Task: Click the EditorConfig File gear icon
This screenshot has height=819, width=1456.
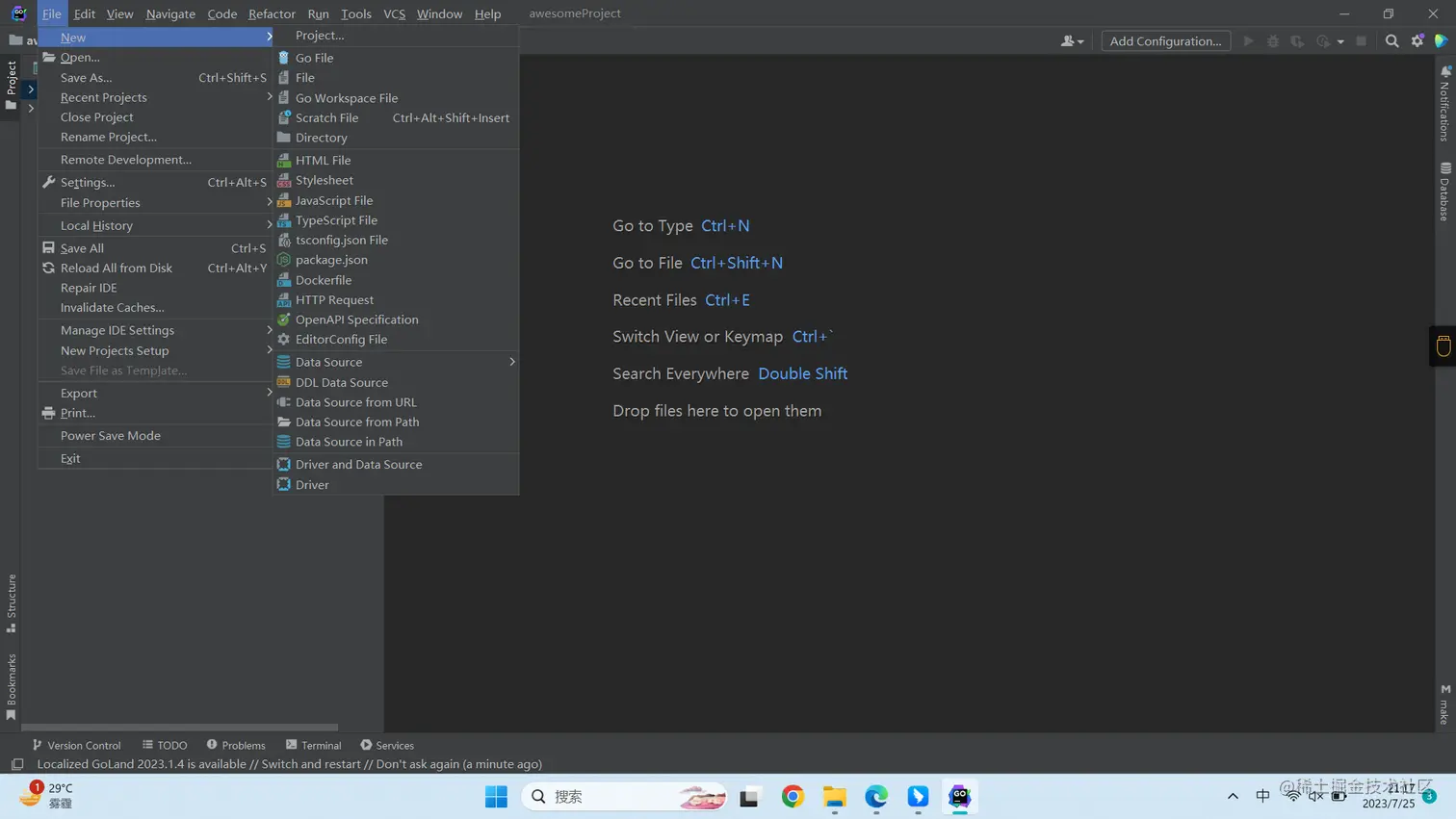Action: 283,339
